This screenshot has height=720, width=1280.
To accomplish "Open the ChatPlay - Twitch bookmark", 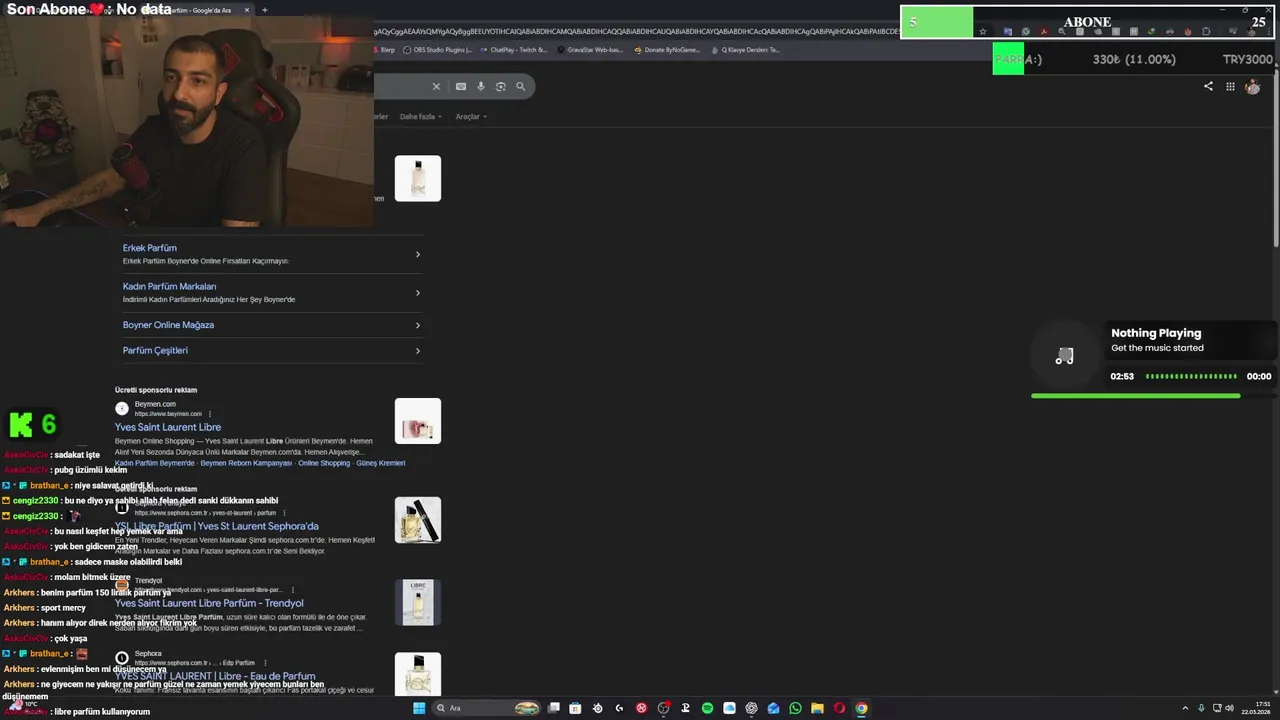I will click(514, 49).
